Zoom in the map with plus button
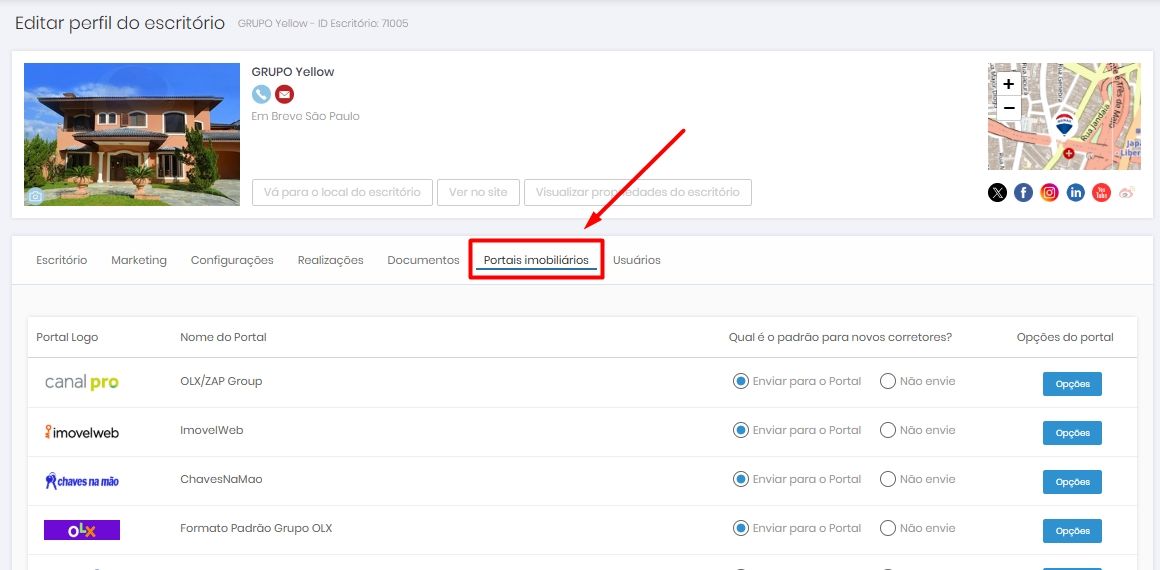This screenshot has height=570, width=1160. (1008, 84)
